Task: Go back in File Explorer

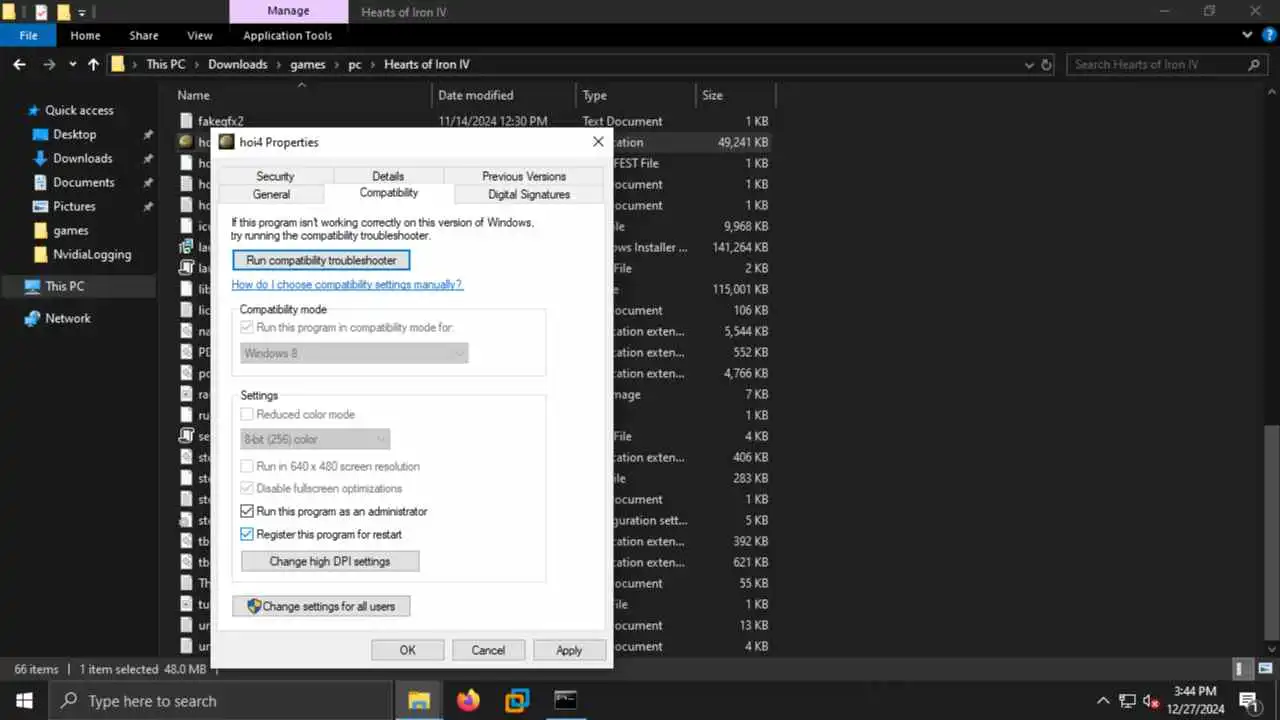Action: [19, 64]
